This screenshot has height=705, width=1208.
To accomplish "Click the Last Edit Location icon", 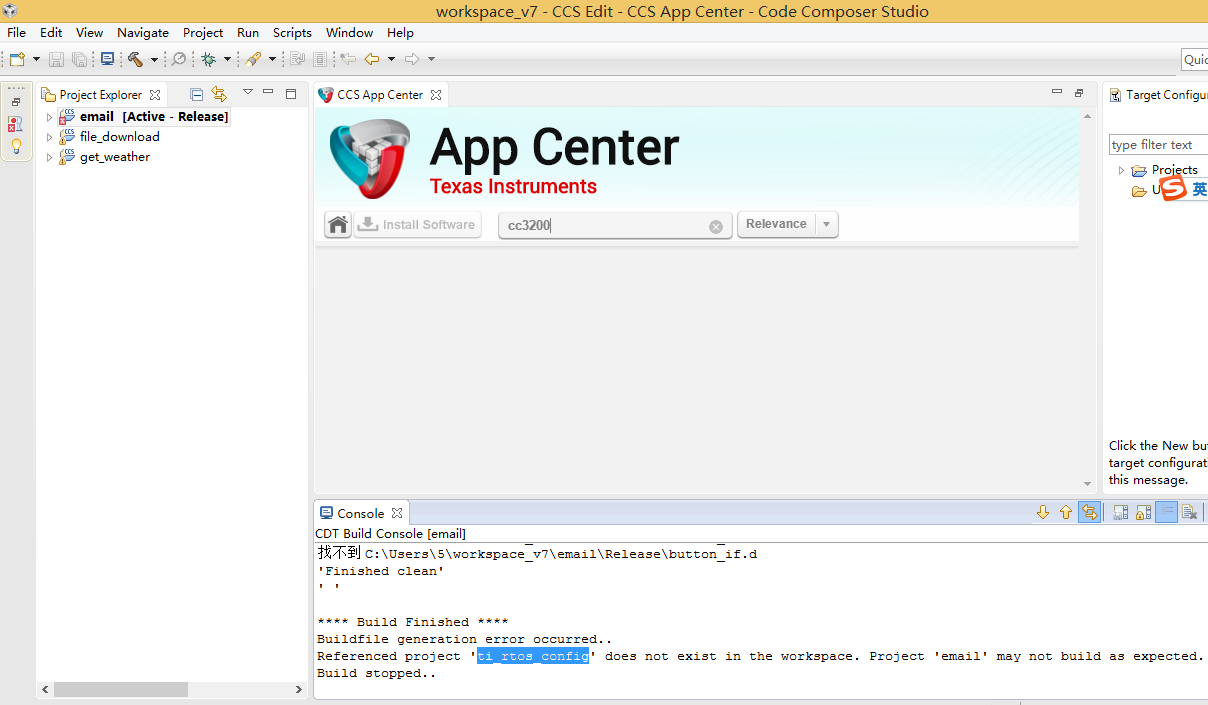I will point(347,60).
